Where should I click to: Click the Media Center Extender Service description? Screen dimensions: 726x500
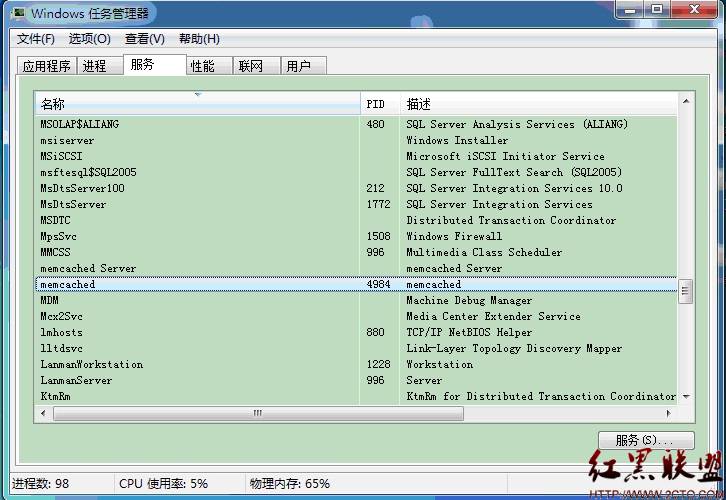click(x=494, y=316)
